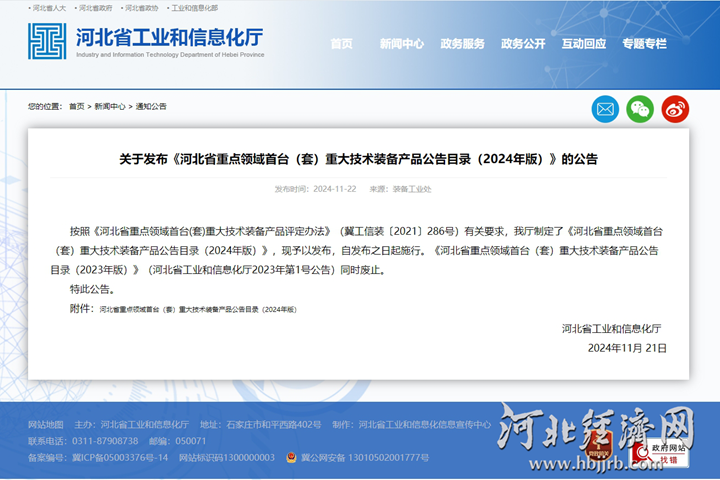Viewport: 720px width, 480px height.
Task: Click the 河北省人大 top link
Action: click(48, 8)
